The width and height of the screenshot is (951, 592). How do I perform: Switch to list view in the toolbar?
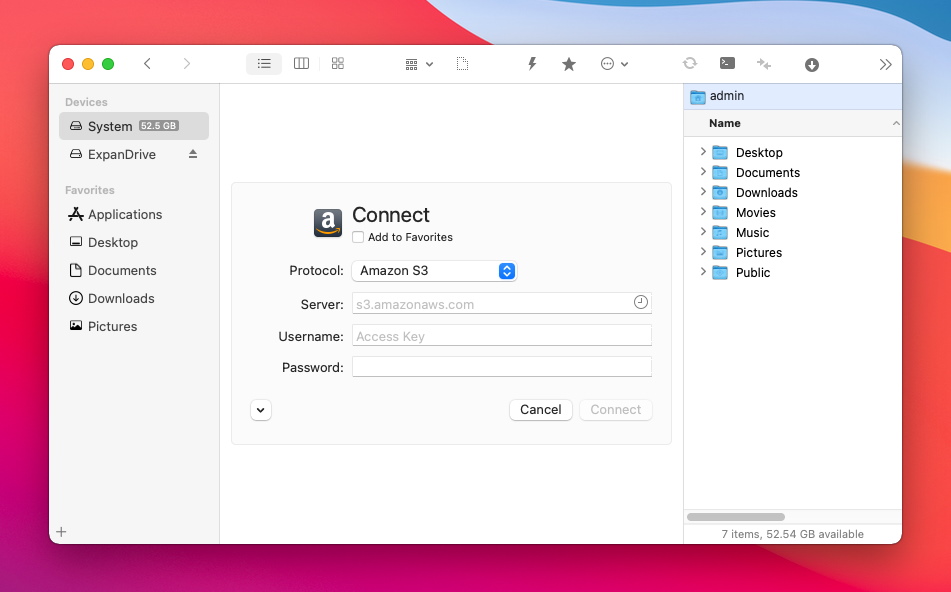click(264, 64)
